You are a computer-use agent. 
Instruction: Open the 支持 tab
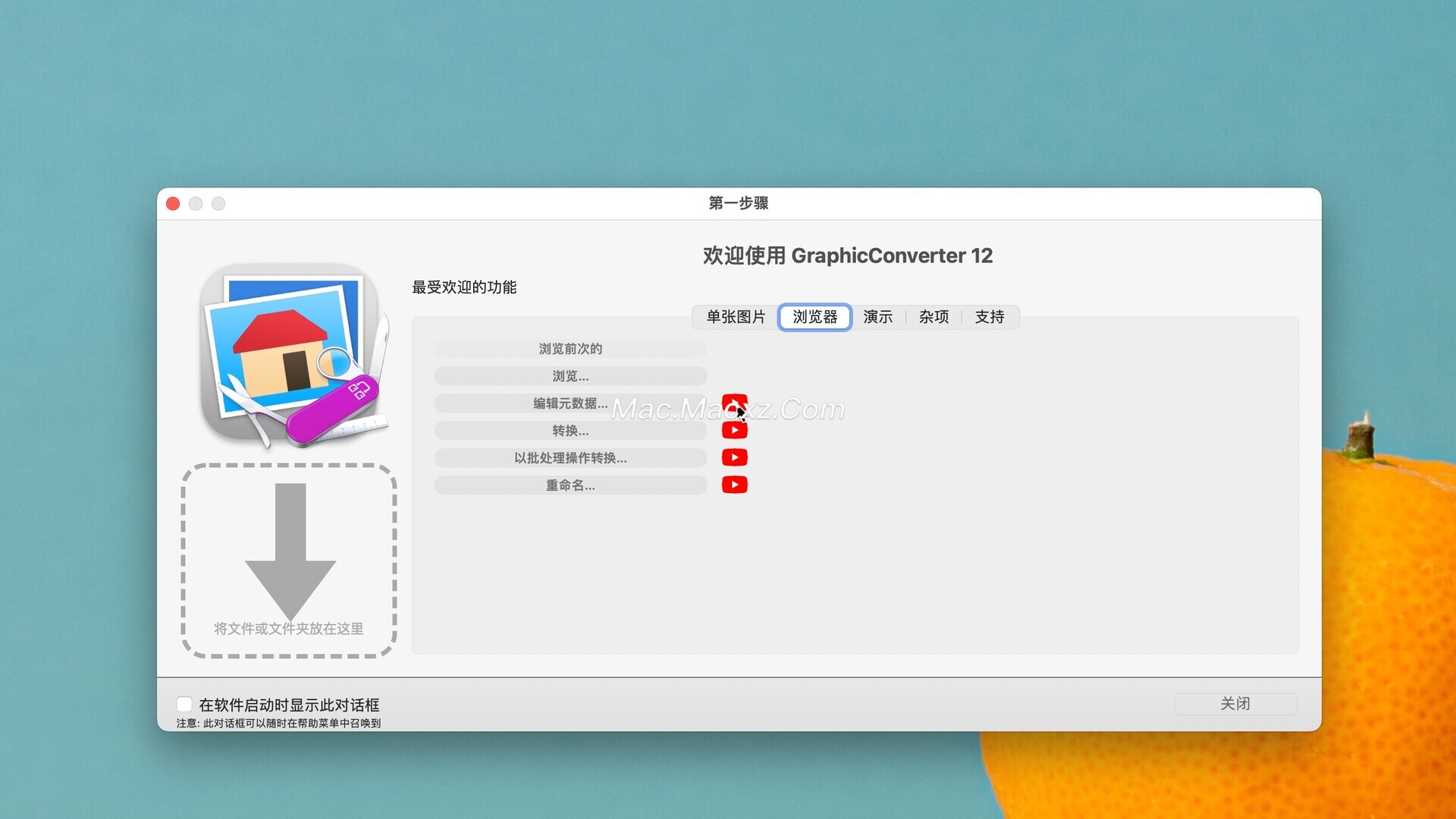tap(989, 317)
